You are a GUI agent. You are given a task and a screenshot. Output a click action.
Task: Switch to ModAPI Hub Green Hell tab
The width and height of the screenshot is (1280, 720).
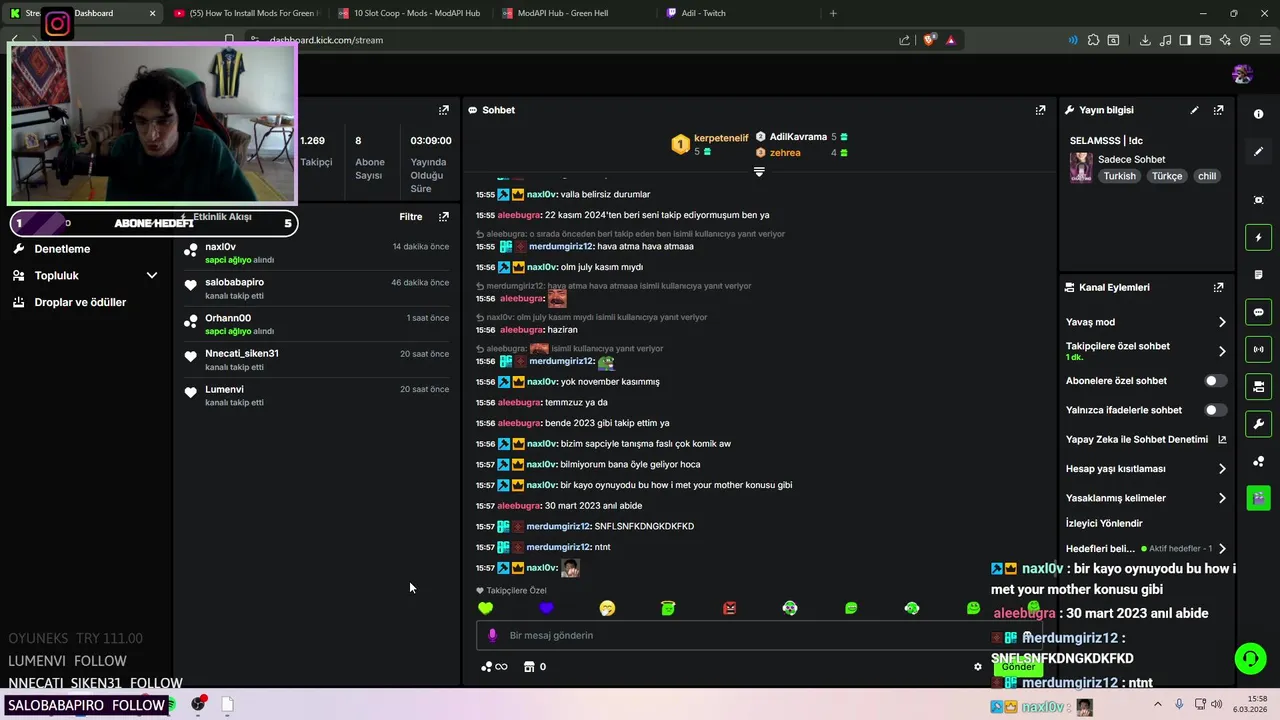click(575, 13)
